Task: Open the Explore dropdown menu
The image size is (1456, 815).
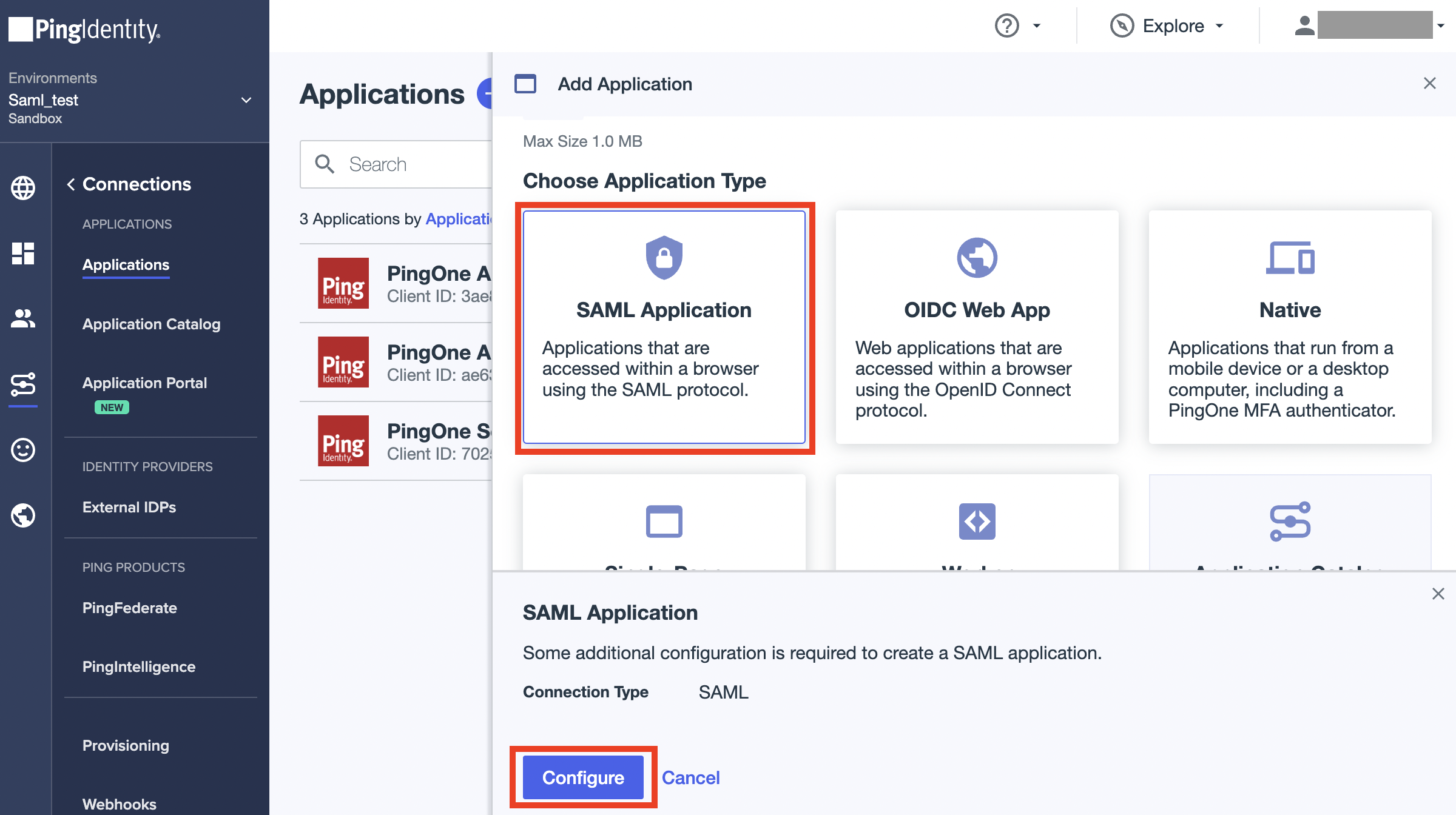Action: point(1219,25)
